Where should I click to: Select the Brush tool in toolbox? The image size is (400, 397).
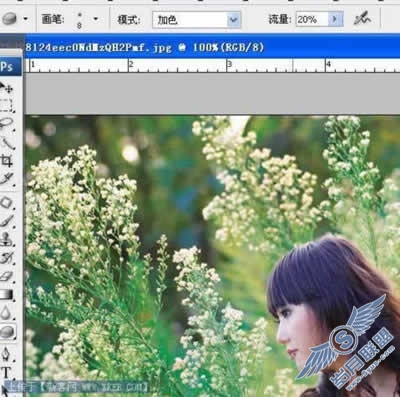6,221
